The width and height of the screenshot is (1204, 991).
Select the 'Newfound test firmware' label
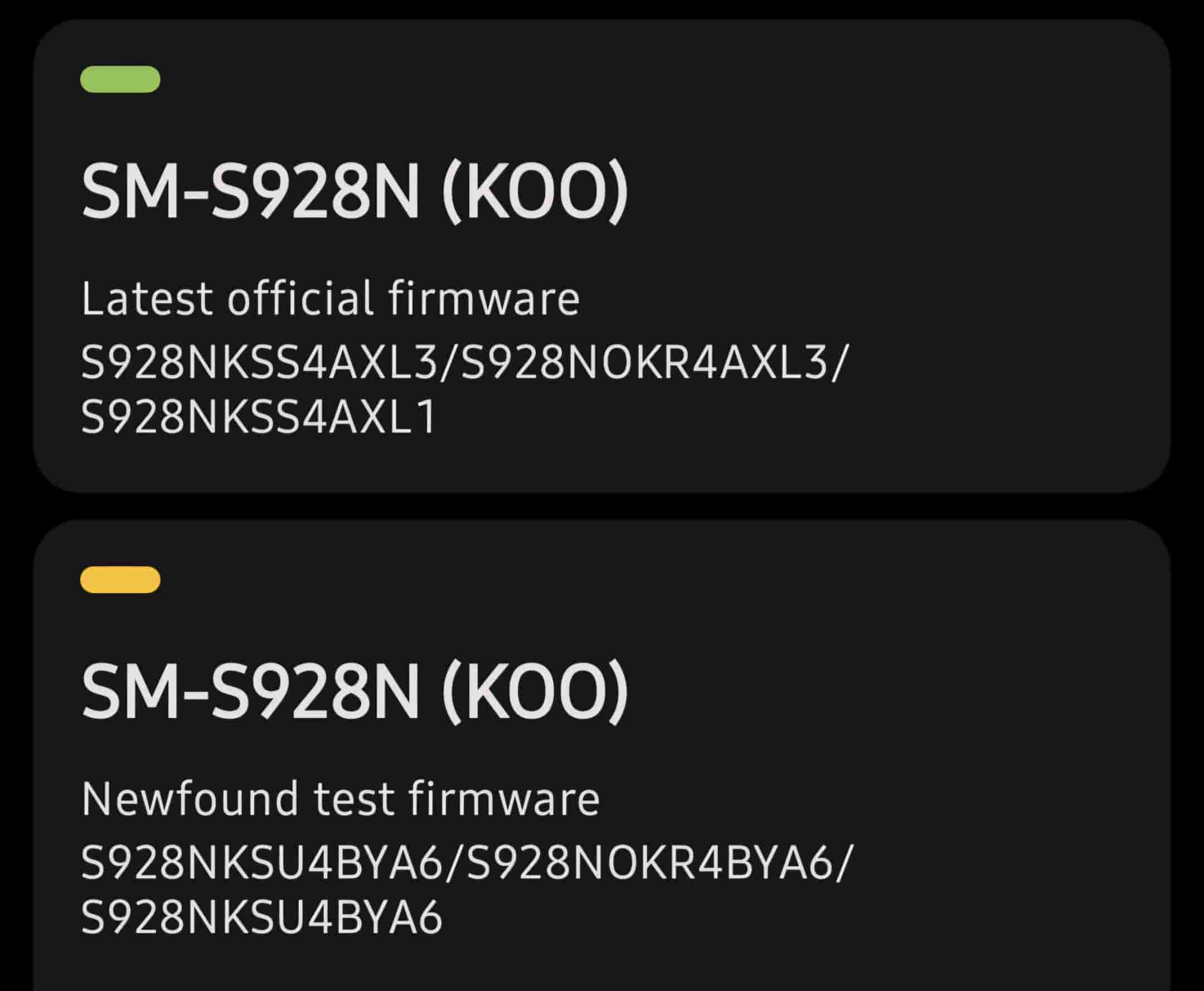click(340, 799)
